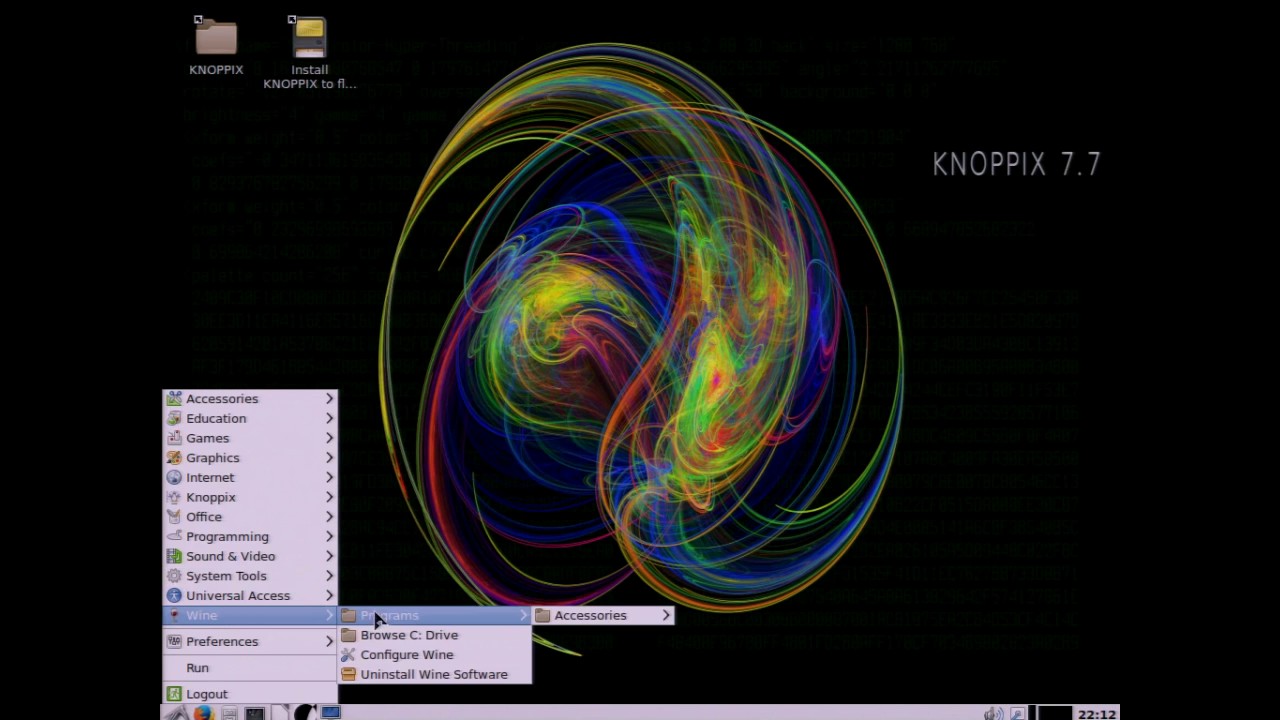The image size is (1280, 720).
Task: Click the folder icon beside the Accessories submenu item
Action: point(543,615)
